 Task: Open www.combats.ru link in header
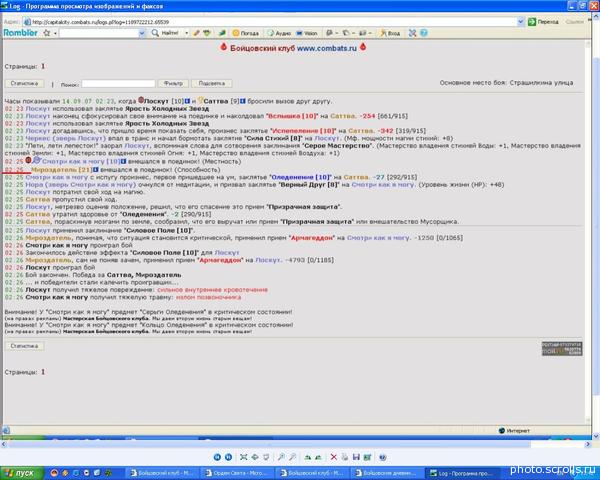pyautogui.click(x=327, y=48)
